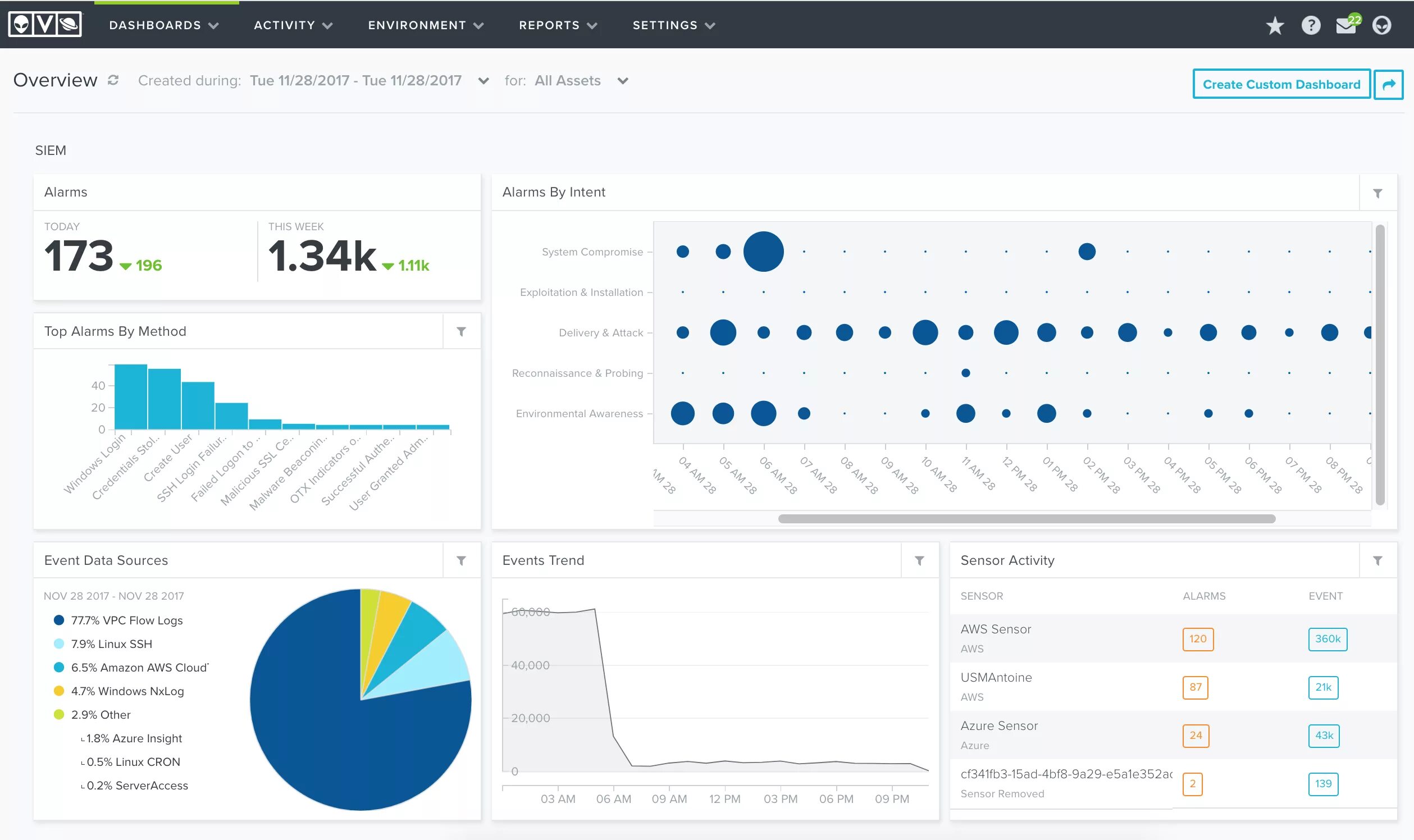Open the Activity menu
1414x840 pixels.
pos(293,25)
